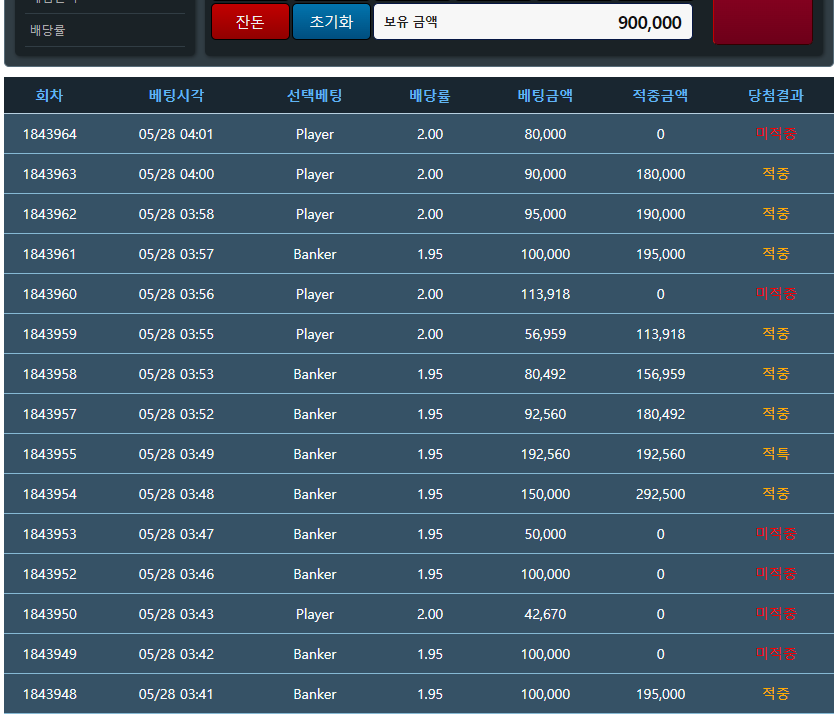Click the red 잔돈 button
The height and width of the screenshot is (717, 834).
pyautogui.click(x=250, y=22)
